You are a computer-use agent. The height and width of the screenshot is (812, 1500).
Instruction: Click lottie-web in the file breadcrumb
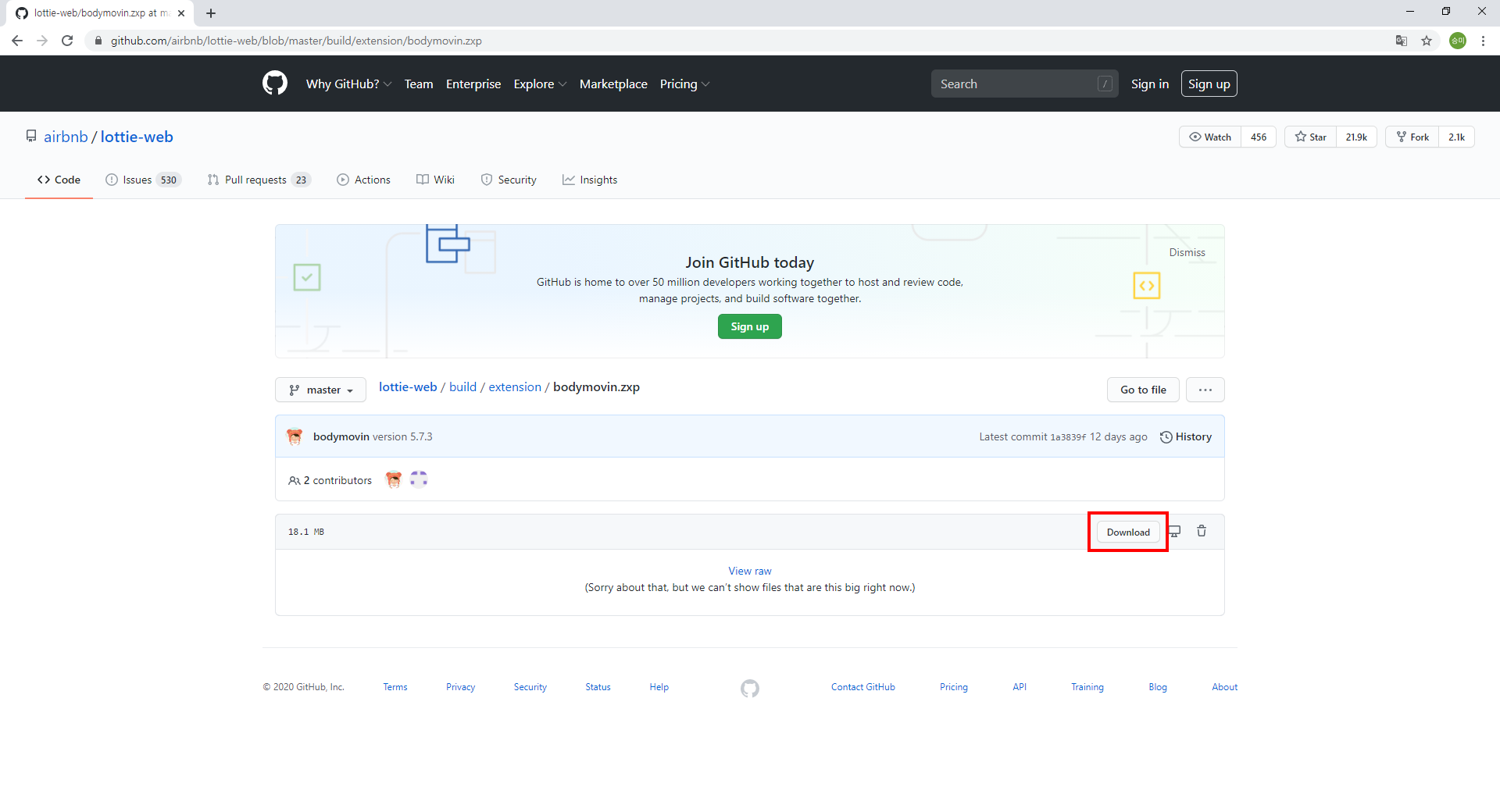(408, 387)
